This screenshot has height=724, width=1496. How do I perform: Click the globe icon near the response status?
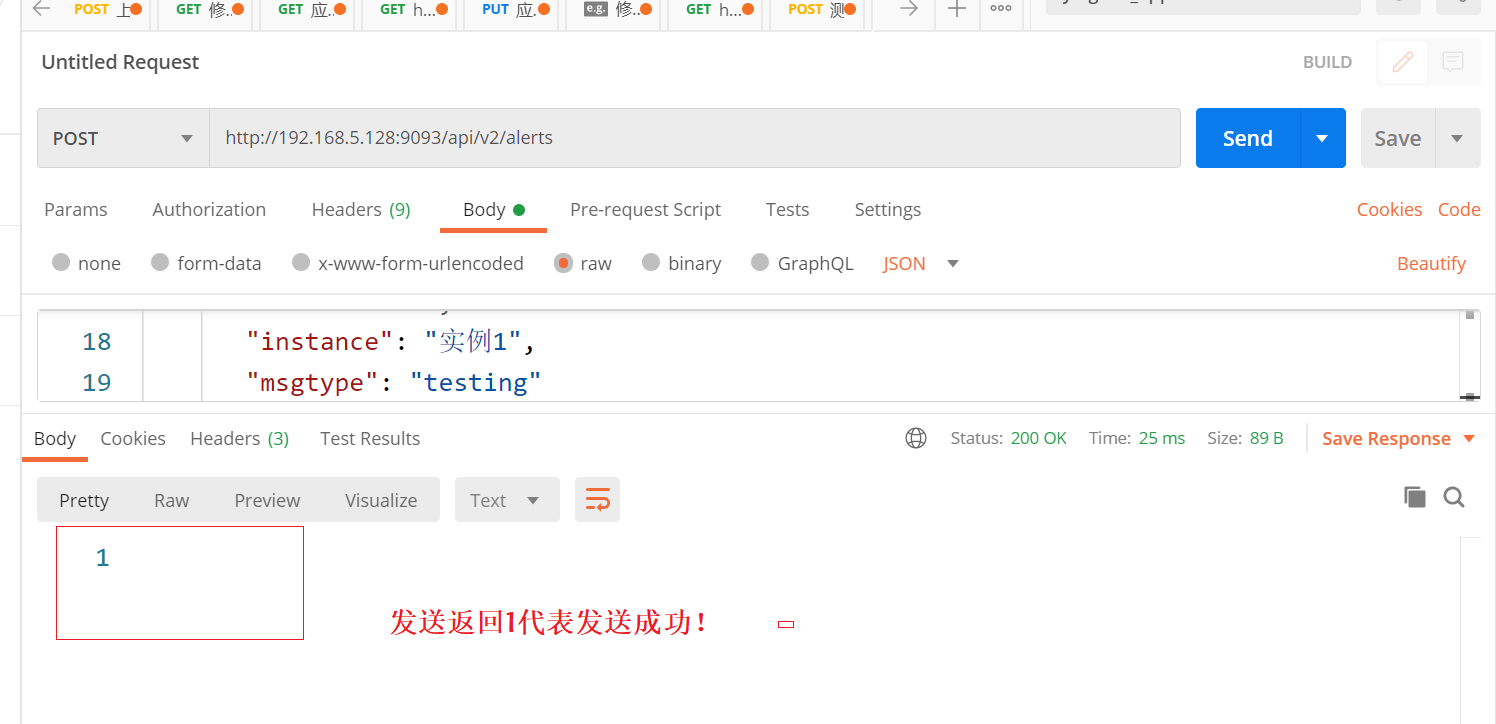pyautogui.click(x=916, y=437)
